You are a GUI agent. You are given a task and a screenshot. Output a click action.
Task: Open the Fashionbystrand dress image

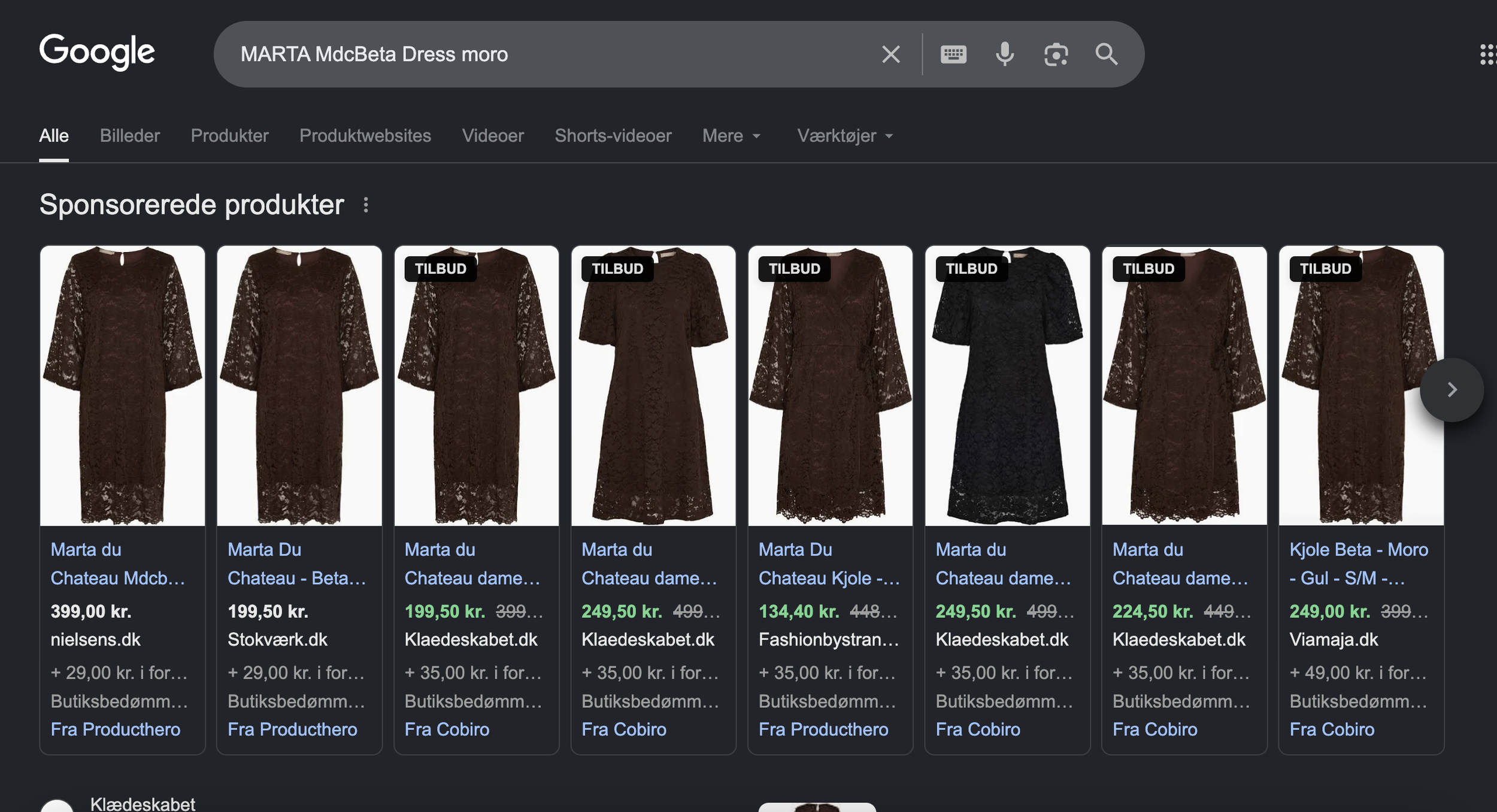[831, 386]
